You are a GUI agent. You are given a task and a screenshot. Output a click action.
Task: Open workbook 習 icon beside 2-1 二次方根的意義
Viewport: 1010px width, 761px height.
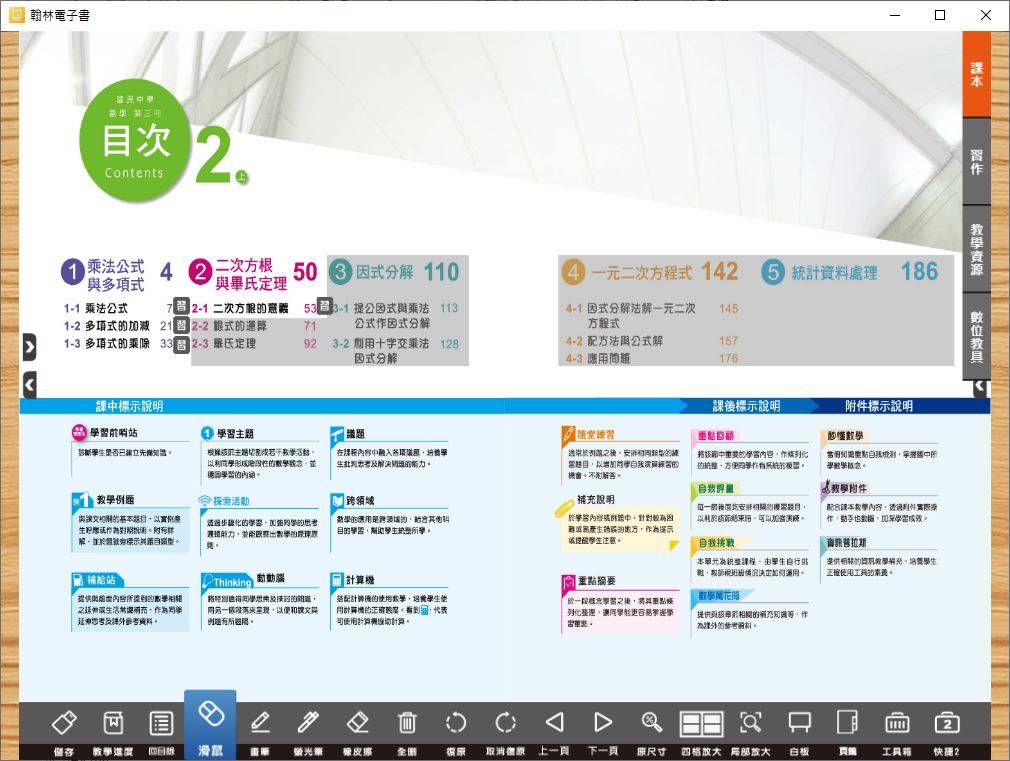pos(325,306)
